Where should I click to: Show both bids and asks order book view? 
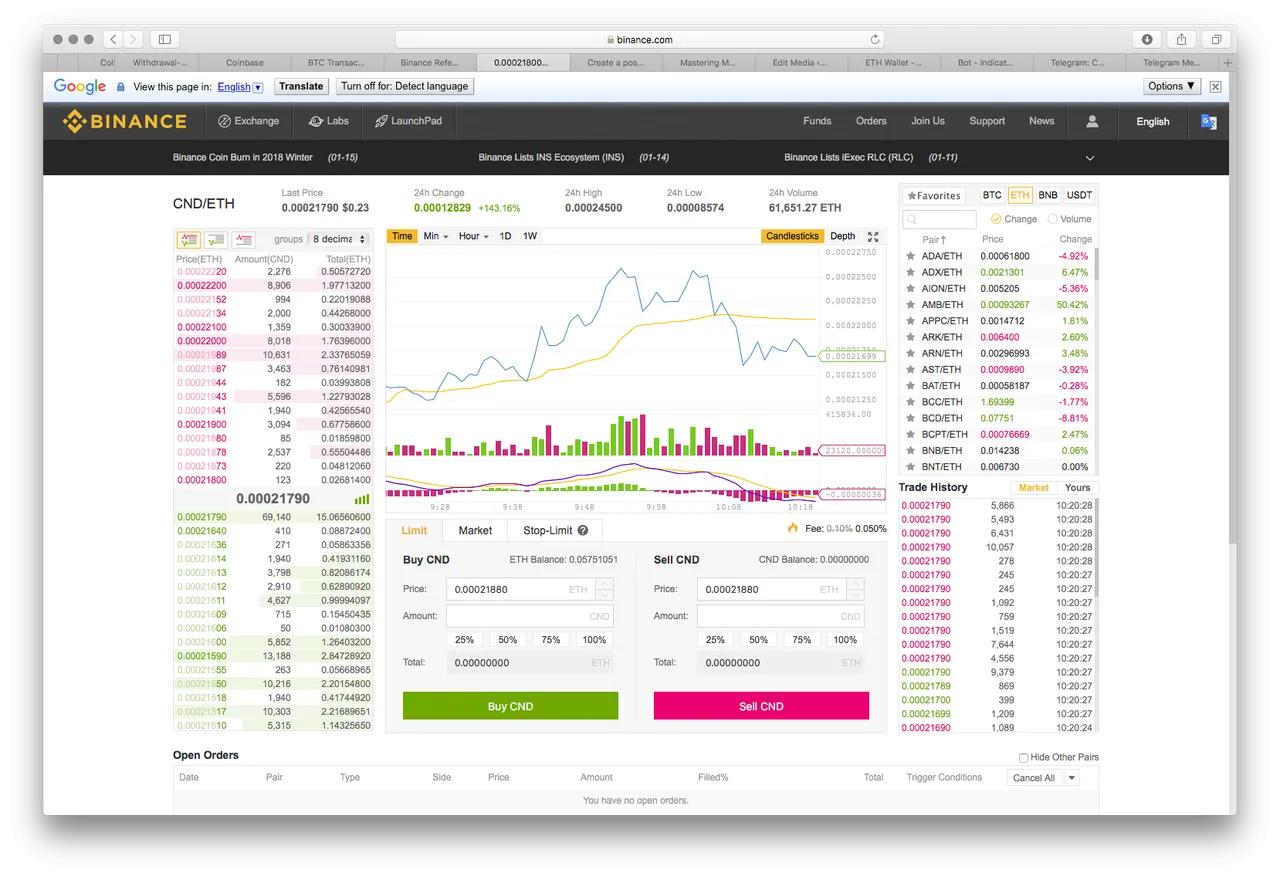coord(188,239)
